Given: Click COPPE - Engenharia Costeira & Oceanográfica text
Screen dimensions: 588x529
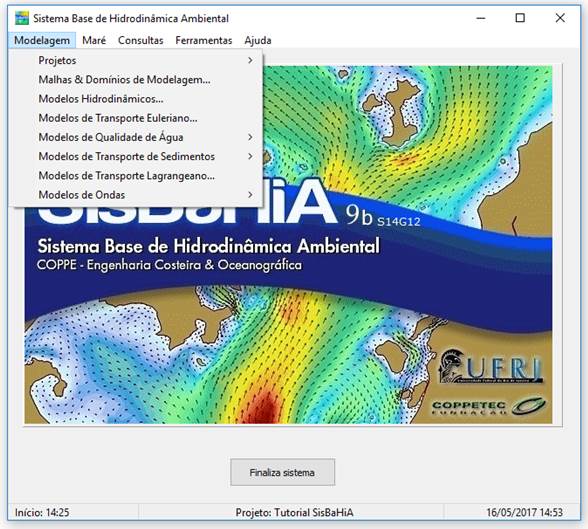Looking at the screenshot, I should (169, 265).
